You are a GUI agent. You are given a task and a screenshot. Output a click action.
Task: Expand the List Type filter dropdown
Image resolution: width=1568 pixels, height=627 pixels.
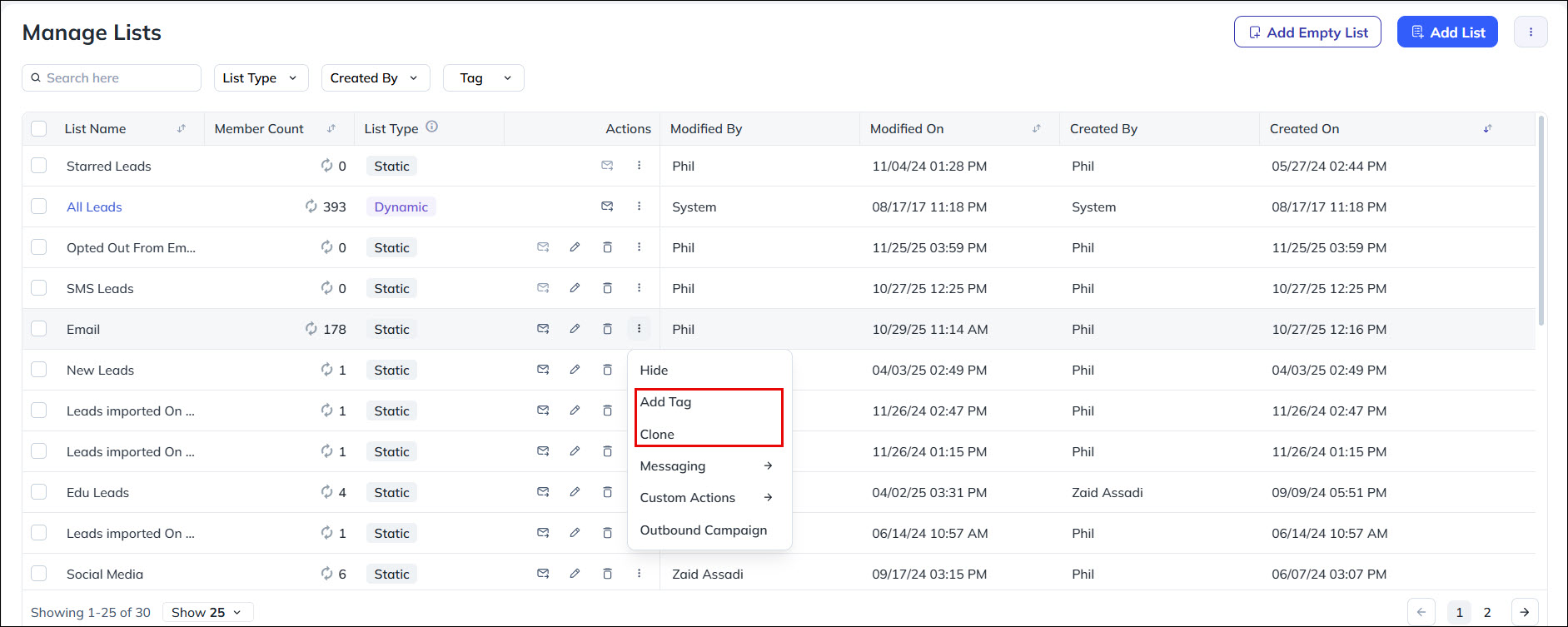pyautogui.click(x=261, y=78)
